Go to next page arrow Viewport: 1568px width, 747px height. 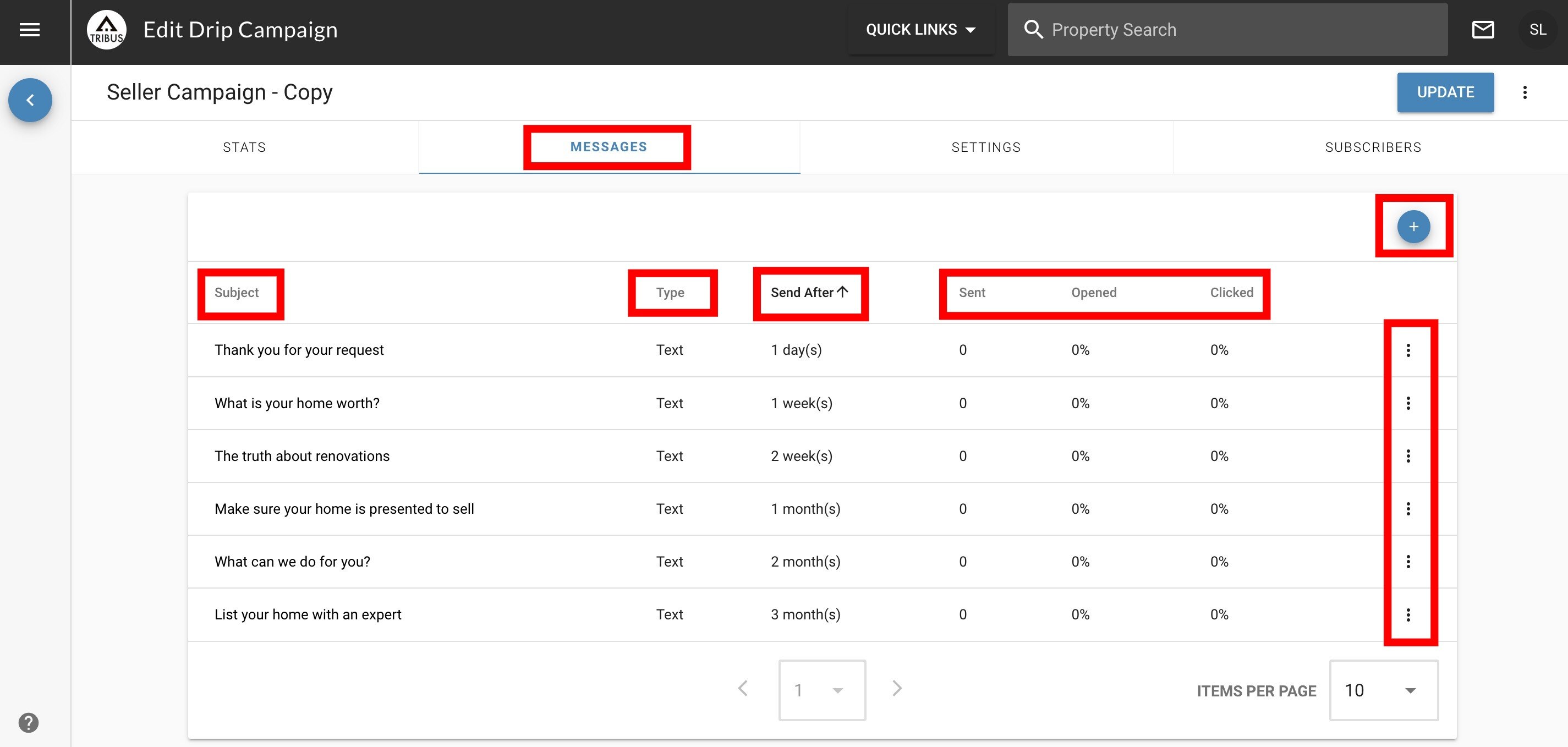pyautogui.click(x=897, y=689)
